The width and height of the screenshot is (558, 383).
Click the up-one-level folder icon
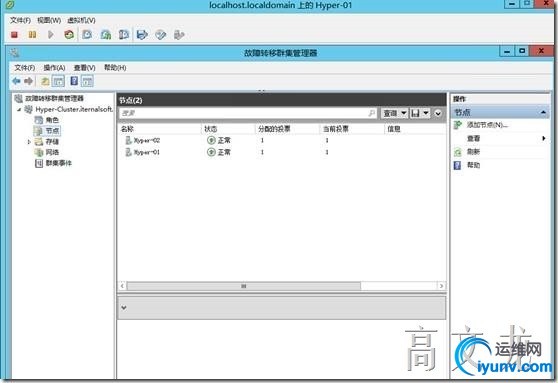click(x=45, y=81)
